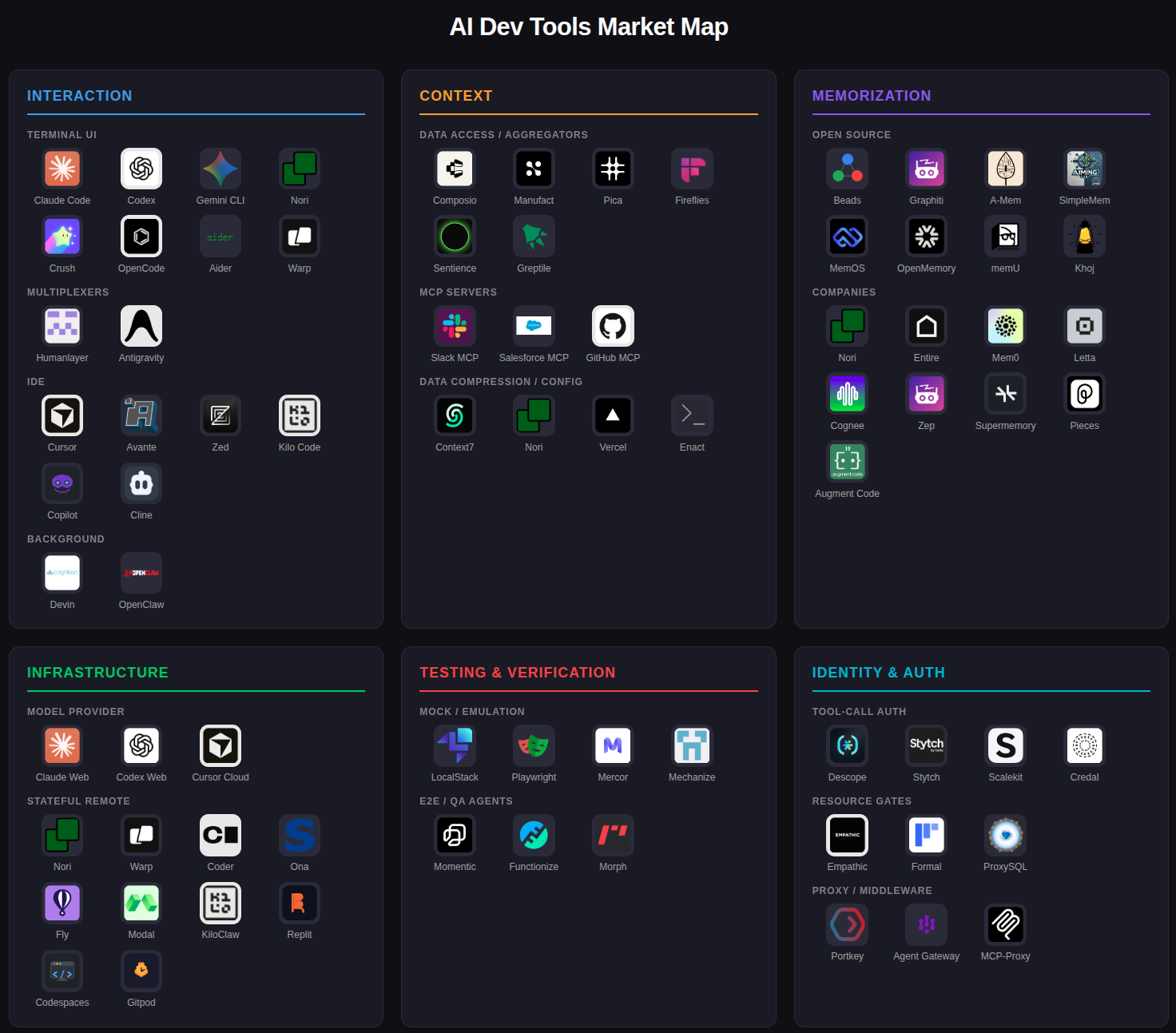1176x1033 pixels.
Task: Click the Empathic icon under Resource Gates
Action: pyautogui.click(x=848, y=835)
